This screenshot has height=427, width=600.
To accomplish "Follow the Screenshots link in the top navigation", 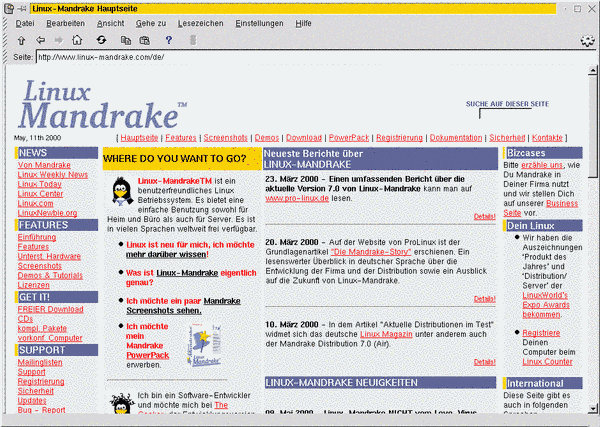I will coord(225,137).
